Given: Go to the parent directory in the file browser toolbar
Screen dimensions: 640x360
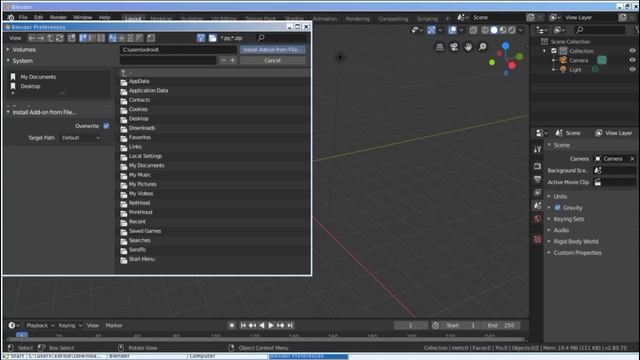Looking at the screenshot, I should coord(50,38).
